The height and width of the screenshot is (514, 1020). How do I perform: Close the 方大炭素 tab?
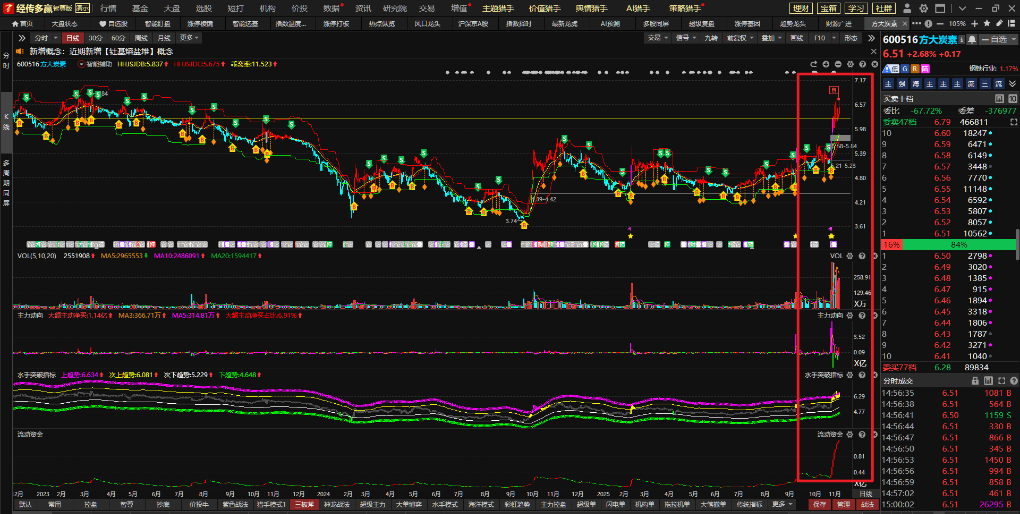click(903, 23)
